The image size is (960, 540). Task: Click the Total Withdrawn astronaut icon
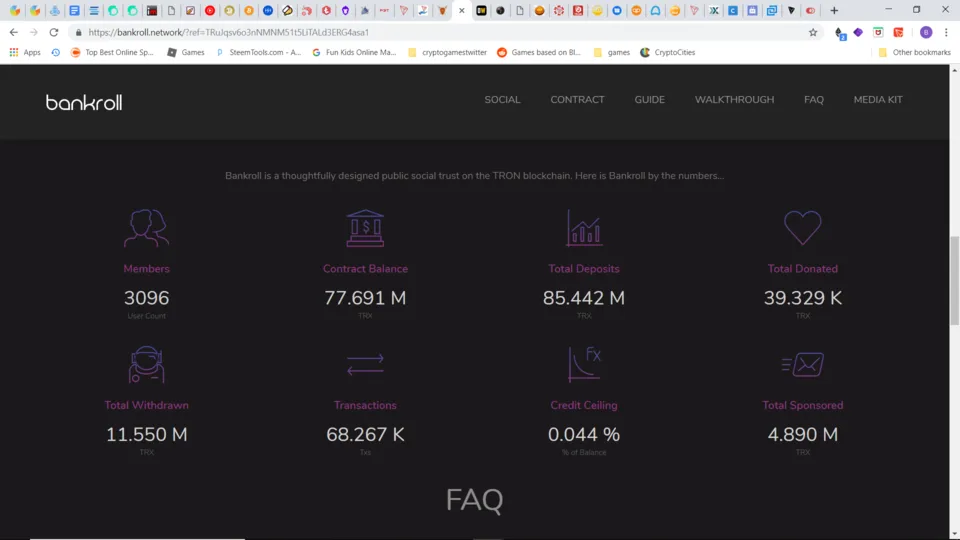tap(146, 364)
